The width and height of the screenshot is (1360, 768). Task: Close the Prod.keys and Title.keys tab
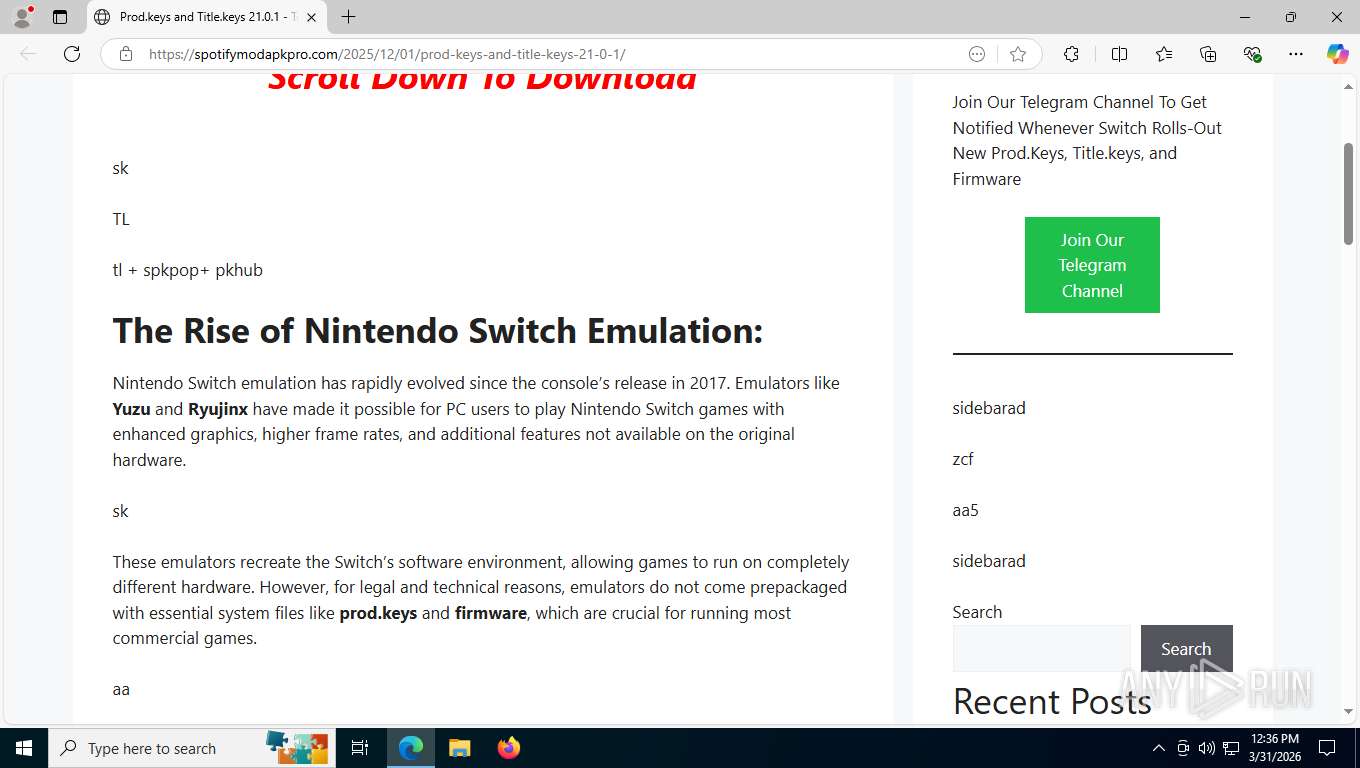(x=311, y=17)
